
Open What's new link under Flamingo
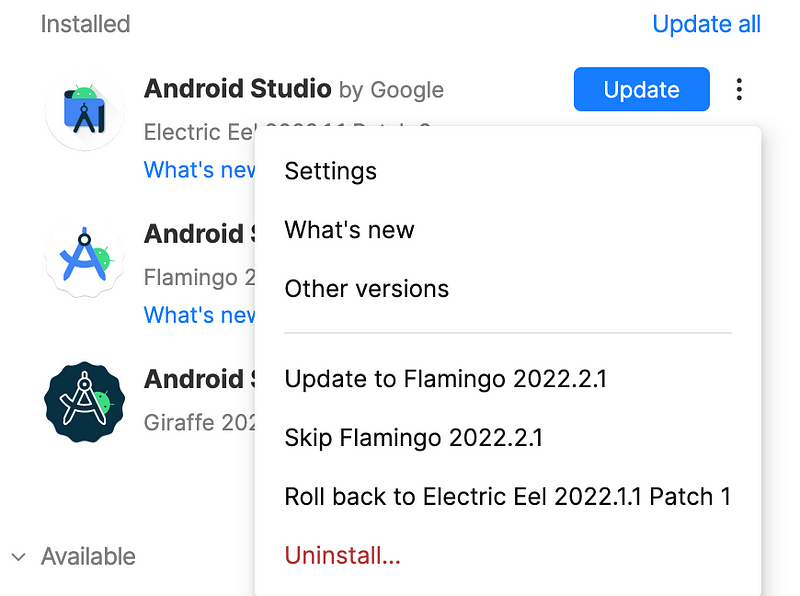coord(199,315)
